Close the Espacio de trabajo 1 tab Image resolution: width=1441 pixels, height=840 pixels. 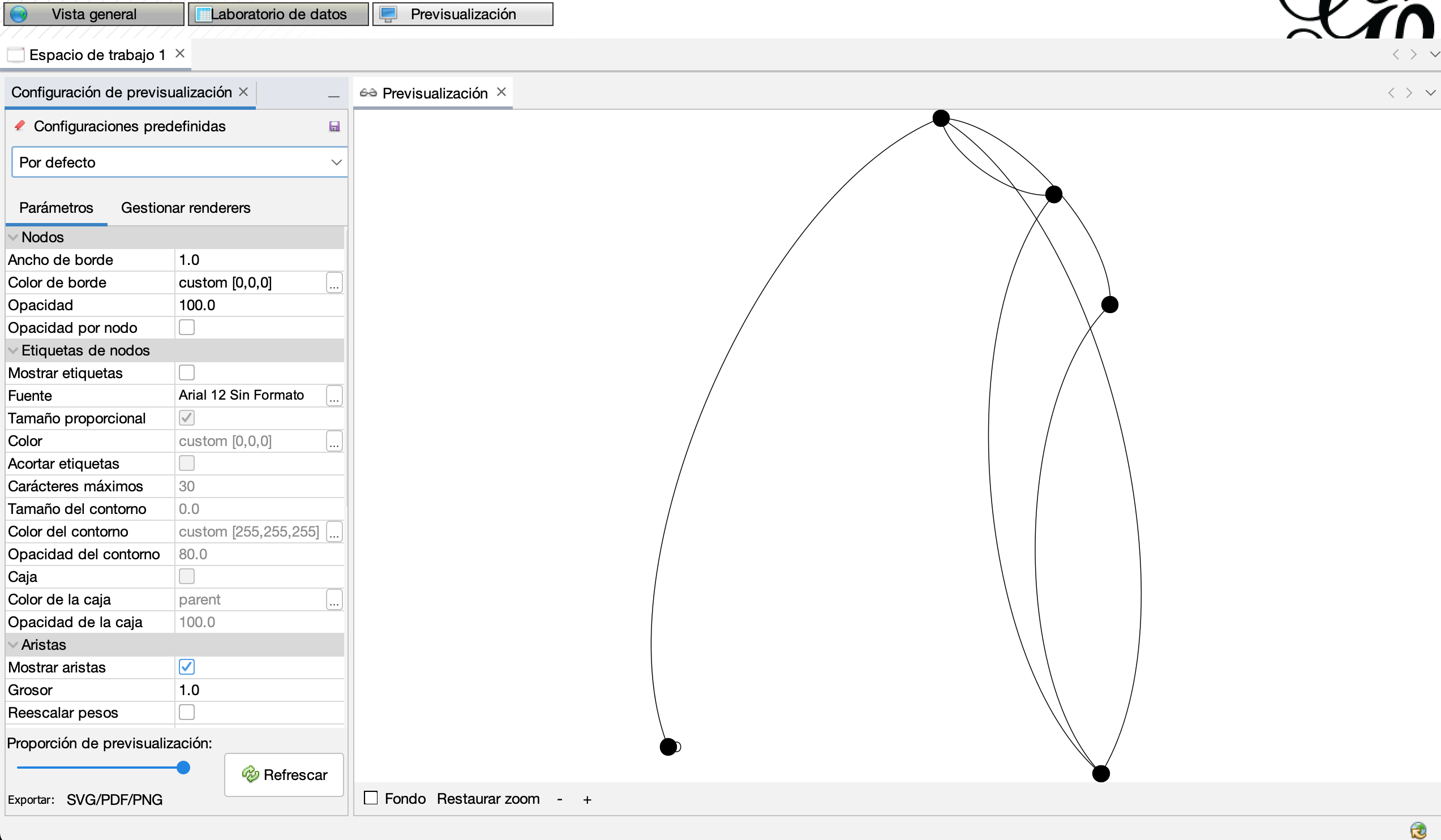[x=179, y=53]
